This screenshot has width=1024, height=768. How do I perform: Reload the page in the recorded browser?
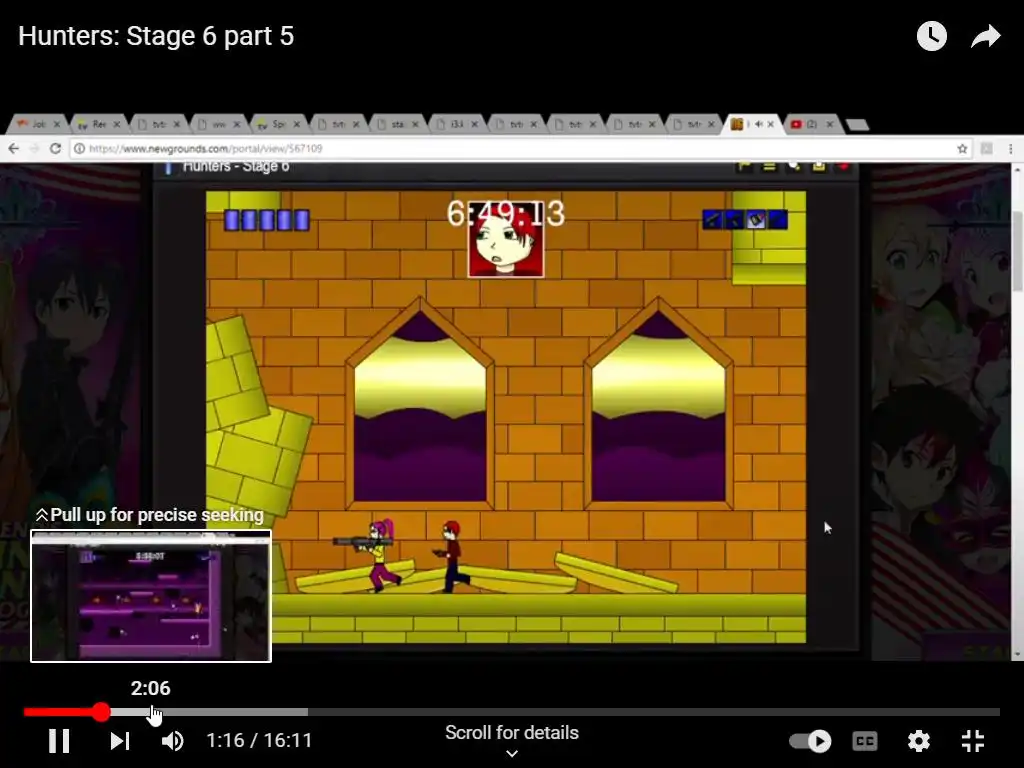coord(56,149)
